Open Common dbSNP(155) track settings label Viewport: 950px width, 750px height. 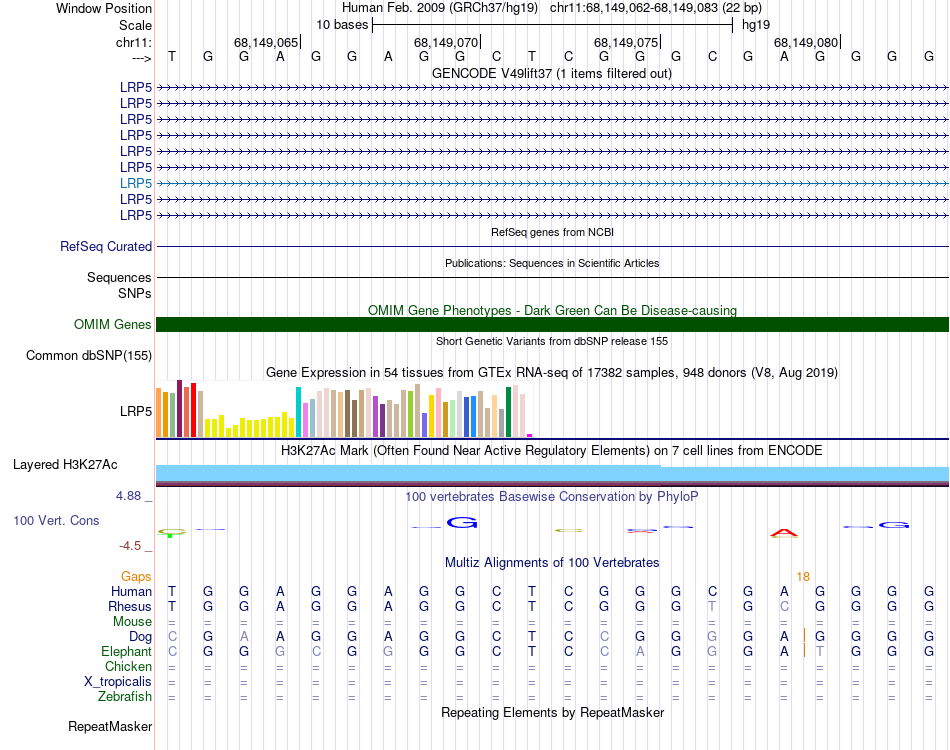89,355
